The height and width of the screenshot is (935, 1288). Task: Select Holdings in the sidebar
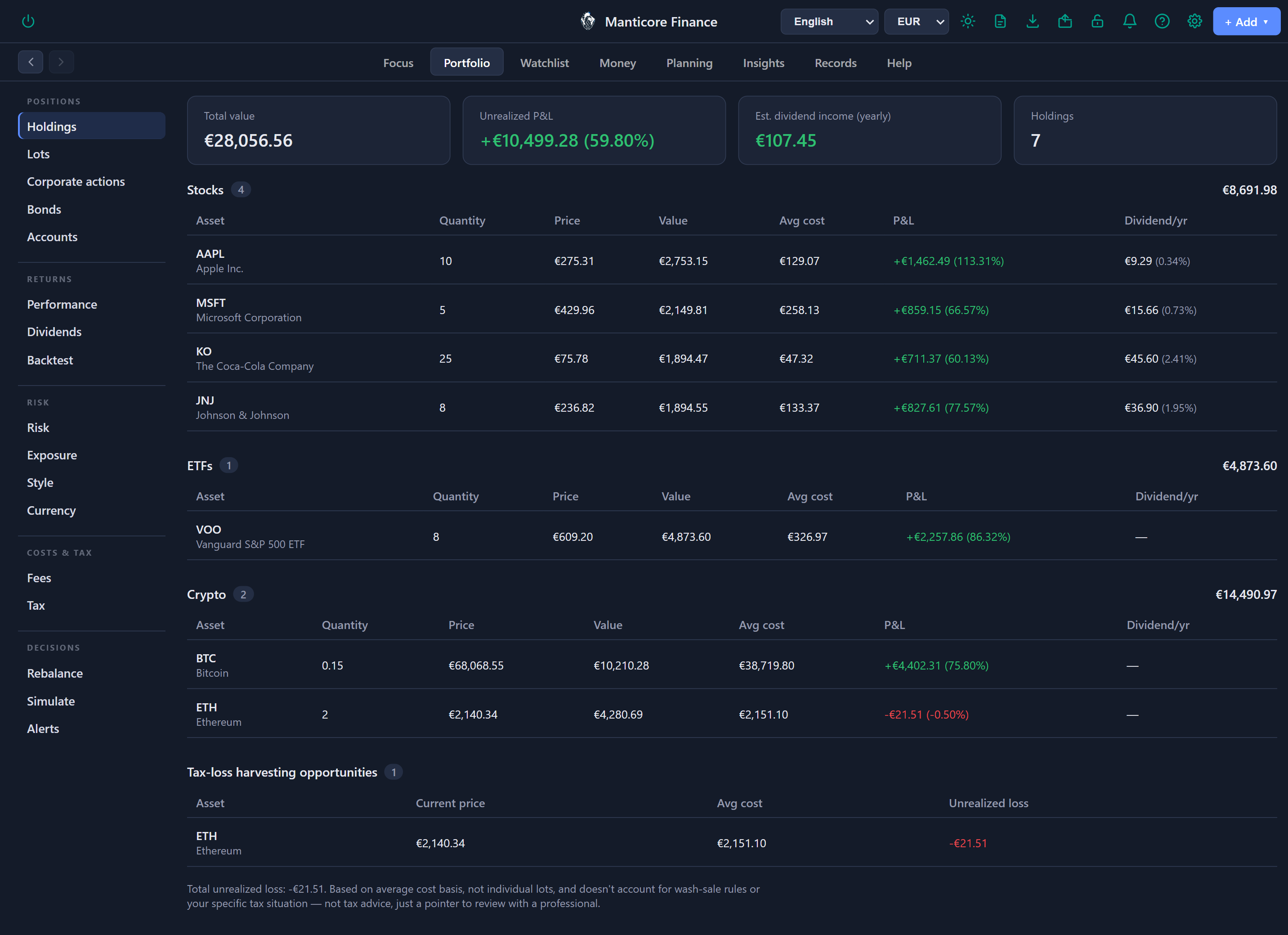tap(91, 126)
